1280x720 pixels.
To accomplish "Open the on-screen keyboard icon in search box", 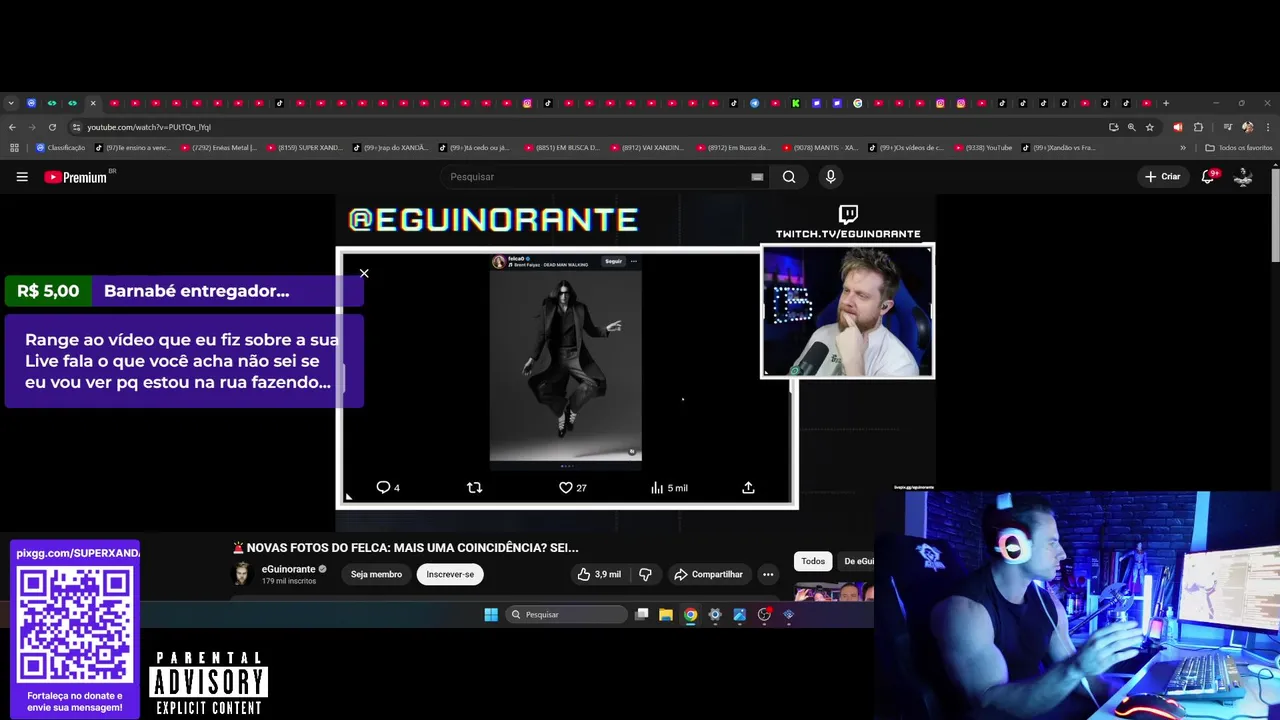I will pos(757,177).
